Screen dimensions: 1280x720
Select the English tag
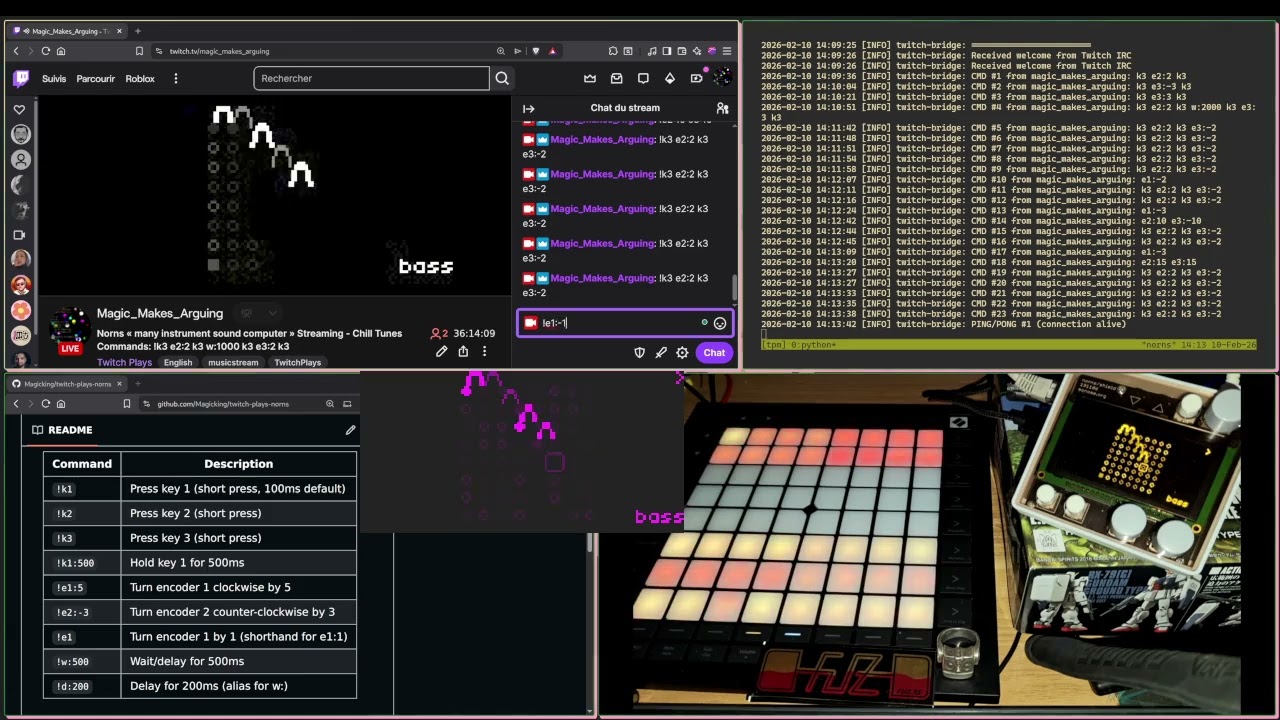tap(178, 362)
